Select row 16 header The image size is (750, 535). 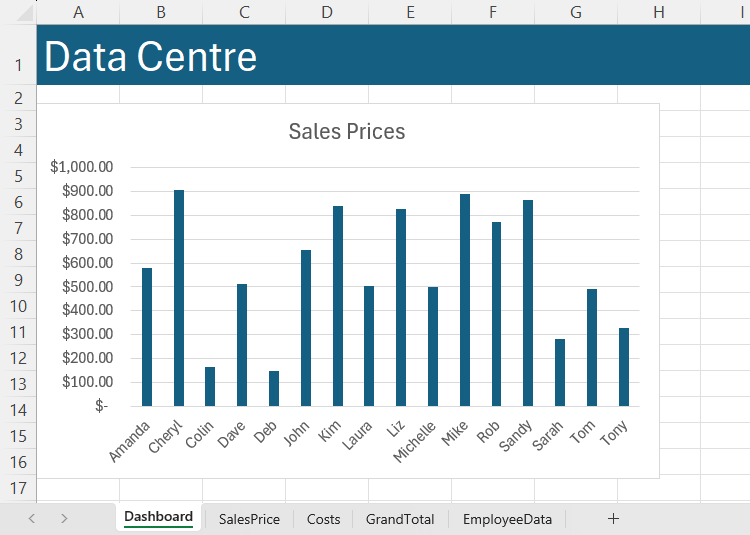pyautogui.click(x=18, y=462)
